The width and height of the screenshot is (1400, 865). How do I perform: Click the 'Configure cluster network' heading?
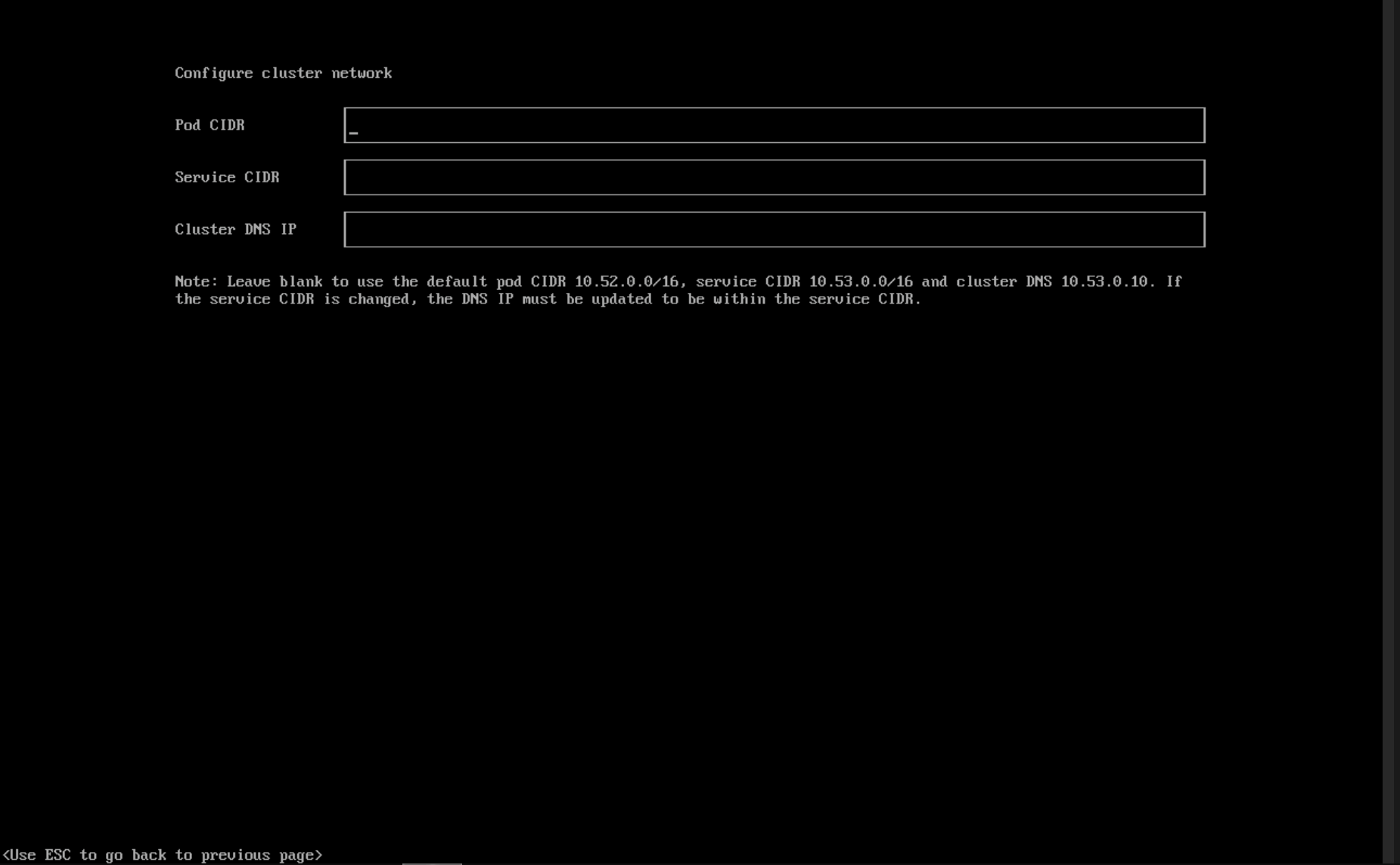[284, 73]
